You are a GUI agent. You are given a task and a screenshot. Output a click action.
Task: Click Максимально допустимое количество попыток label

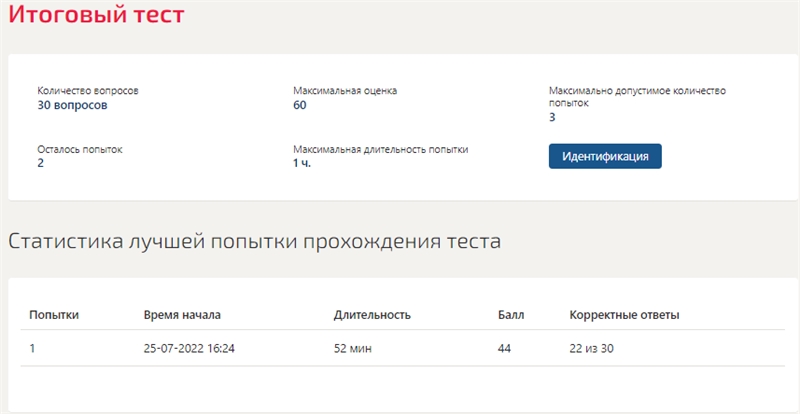tap(637, 96)
